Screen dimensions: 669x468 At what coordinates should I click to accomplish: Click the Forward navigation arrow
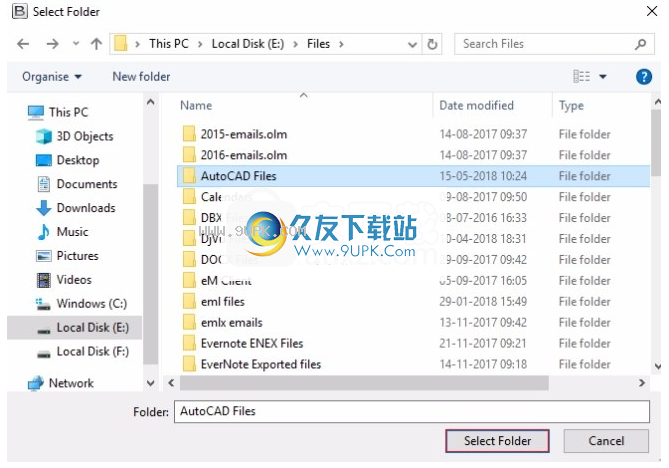tap(52, 44)
